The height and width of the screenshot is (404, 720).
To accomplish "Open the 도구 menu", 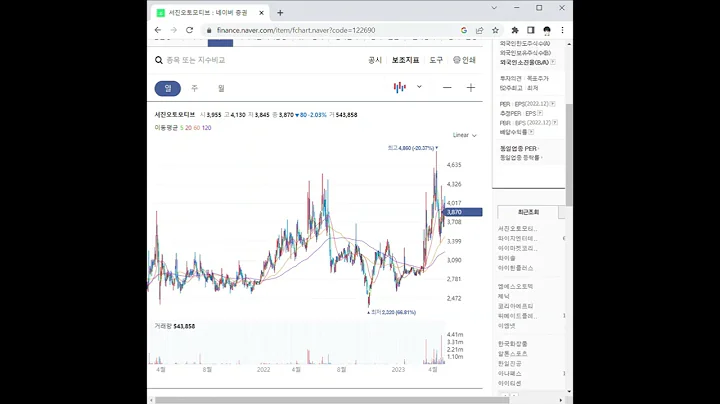I will pos(436,60).
